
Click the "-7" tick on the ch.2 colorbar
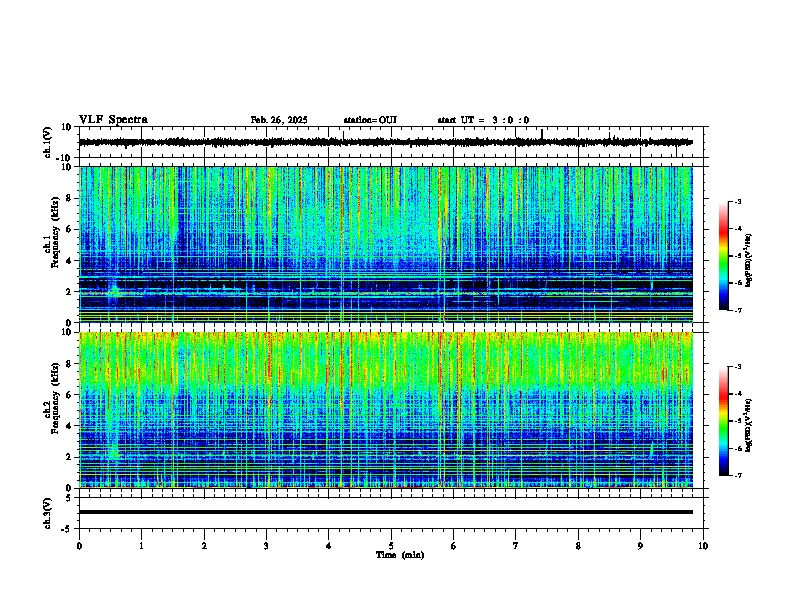tap(737, 475)
